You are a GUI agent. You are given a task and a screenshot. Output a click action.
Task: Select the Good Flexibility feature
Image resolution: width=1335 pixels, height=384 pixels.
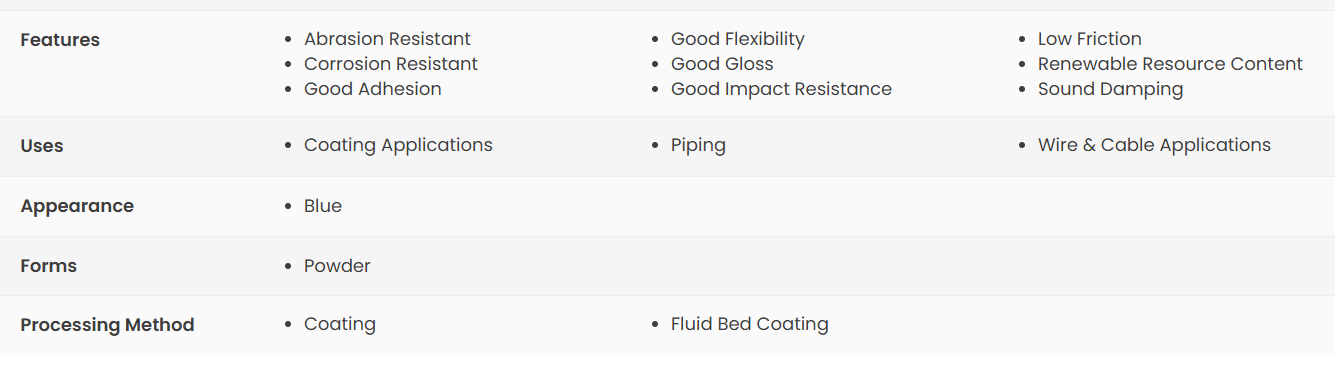coord(738,39)
